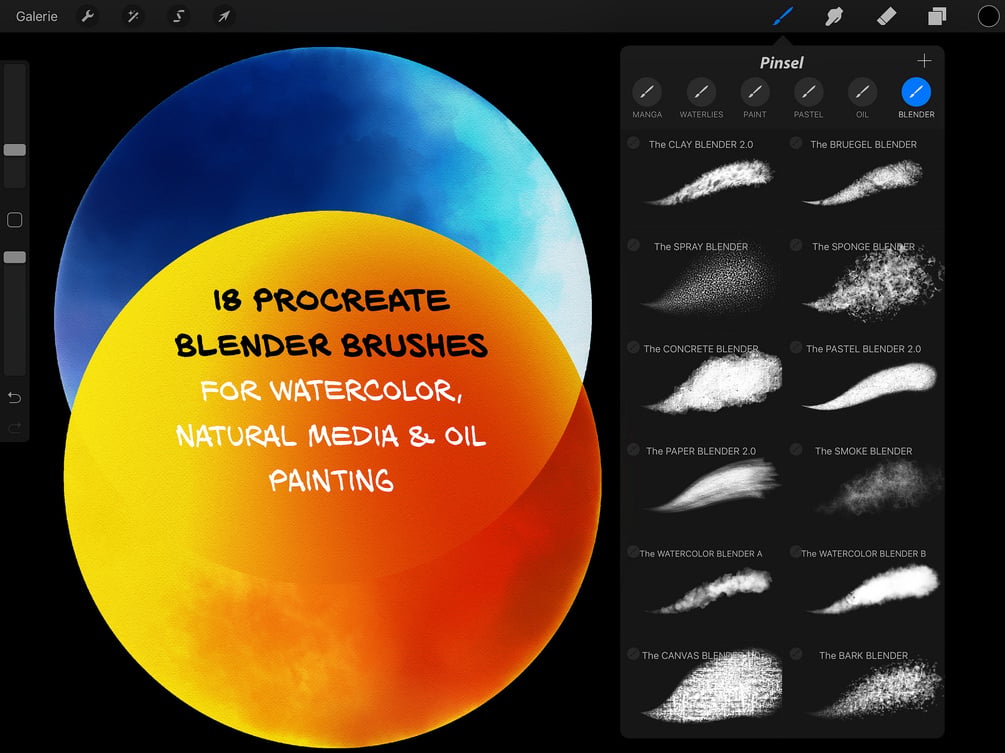Select the Paint brush tool
This screenshot has width=1005, height=753.
point(783,16)
